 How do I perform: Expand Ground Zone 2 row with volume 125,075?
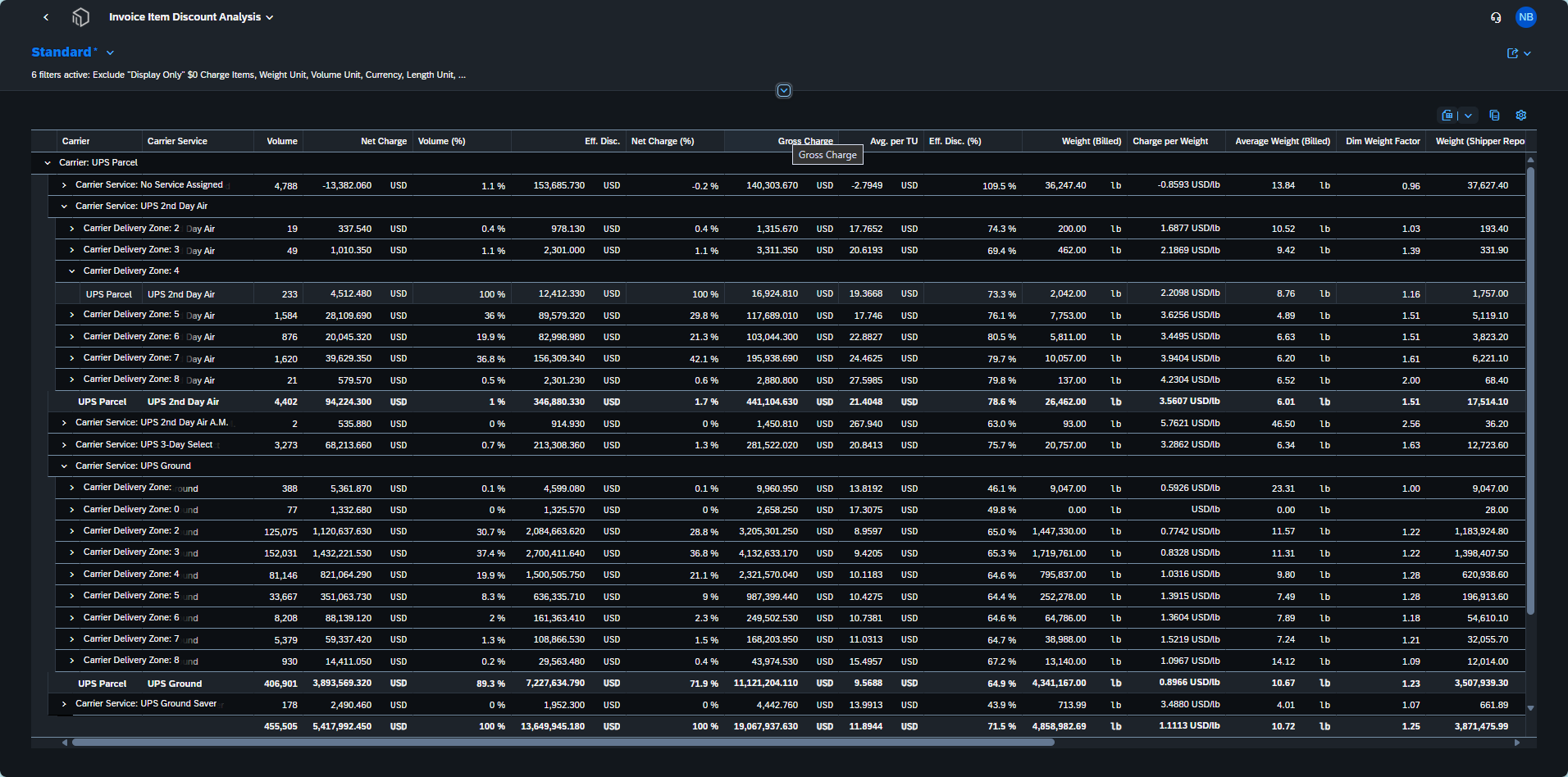(x=72, y=531)
